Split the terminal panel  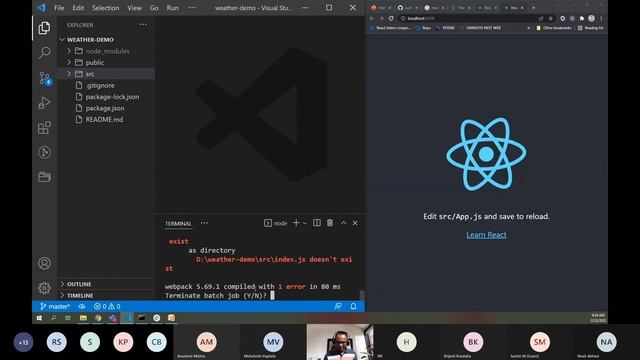[x=317, y=223]
